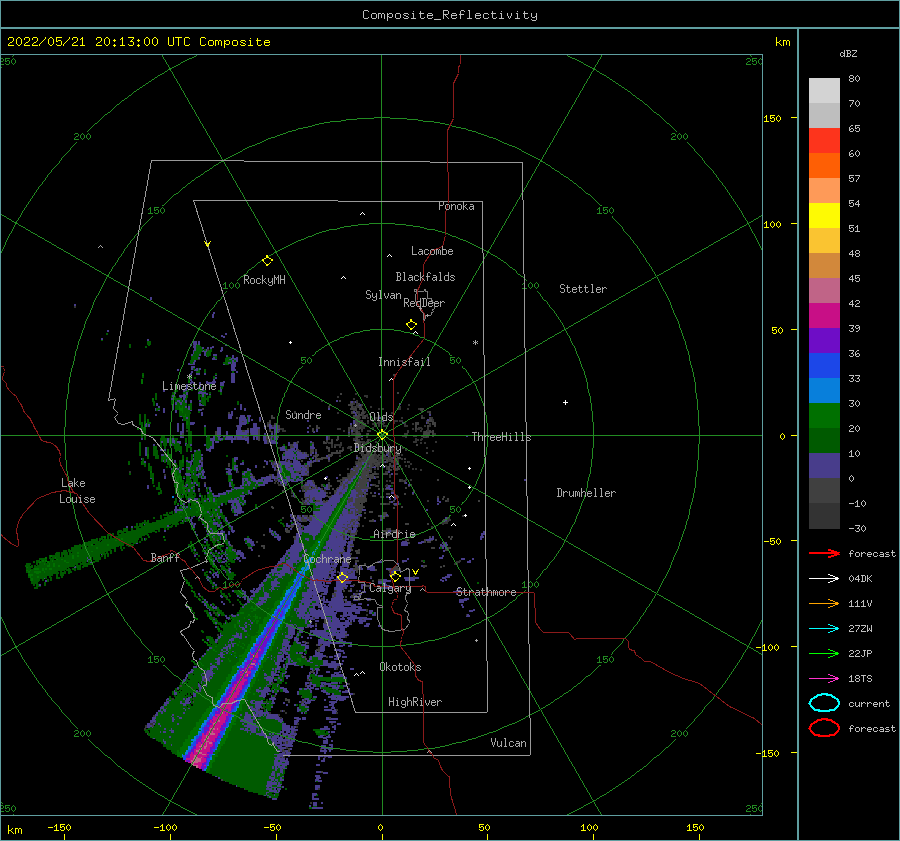Click the 2022/05/21 20:13:00 UTC Composite timestamp
This screenshot has width=900, height=841.
click(138, 42)
